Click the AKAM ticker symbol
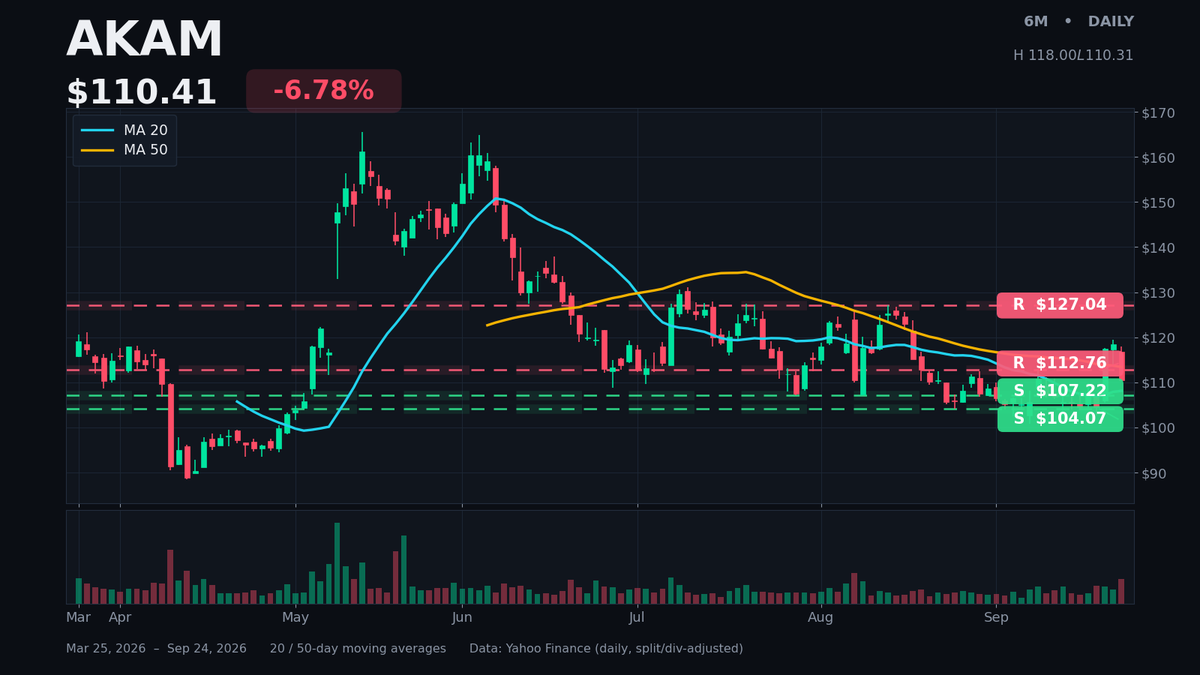 pos(145,41)
